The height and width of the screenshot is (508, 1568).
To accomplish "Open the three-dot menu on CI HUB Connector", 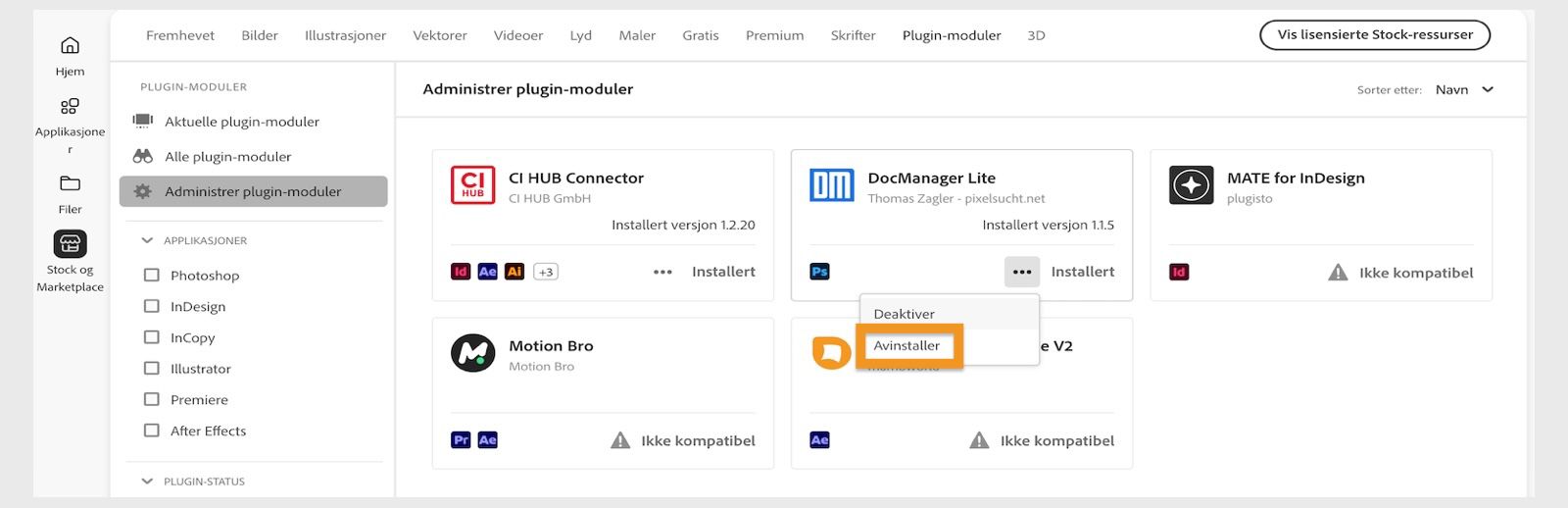I will coord(662,272).
